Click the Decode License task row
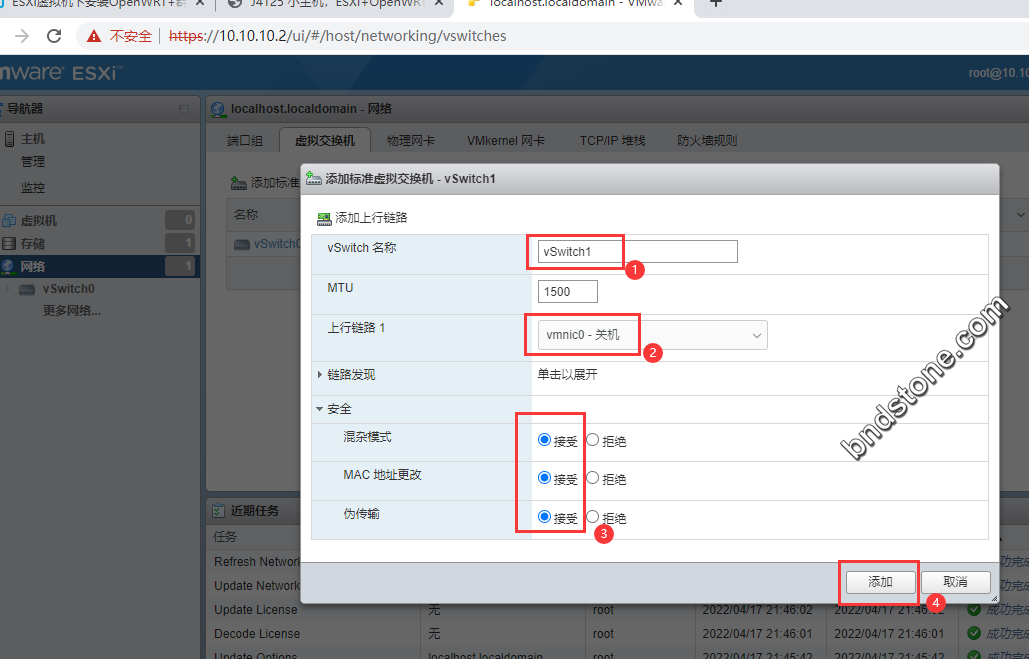 (x=617, y=634)
